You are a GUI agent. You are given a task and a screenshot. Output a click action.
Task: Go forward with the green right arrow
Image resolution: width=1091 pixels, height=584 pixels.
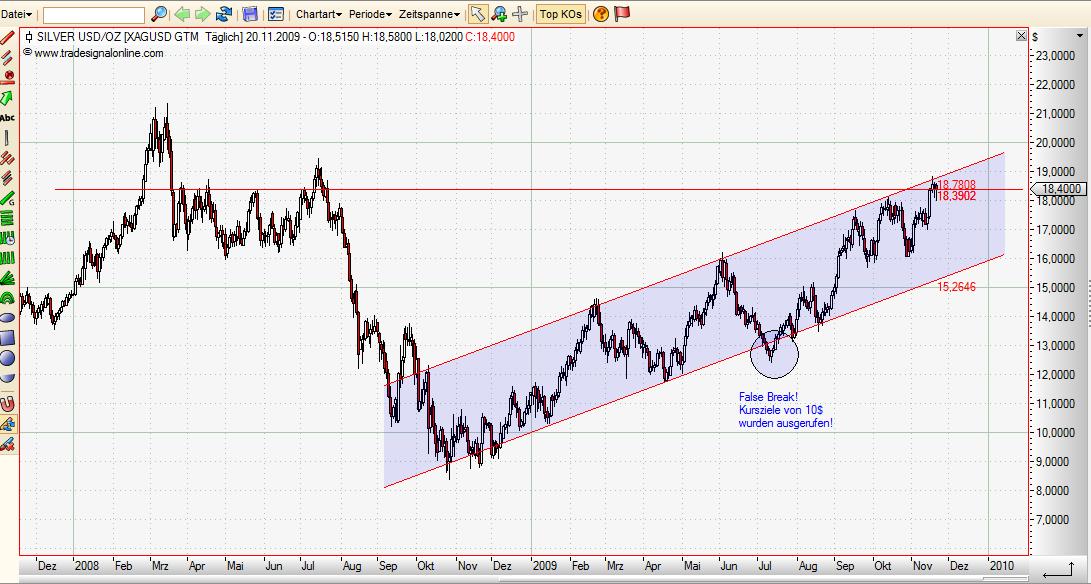point(202,13)
